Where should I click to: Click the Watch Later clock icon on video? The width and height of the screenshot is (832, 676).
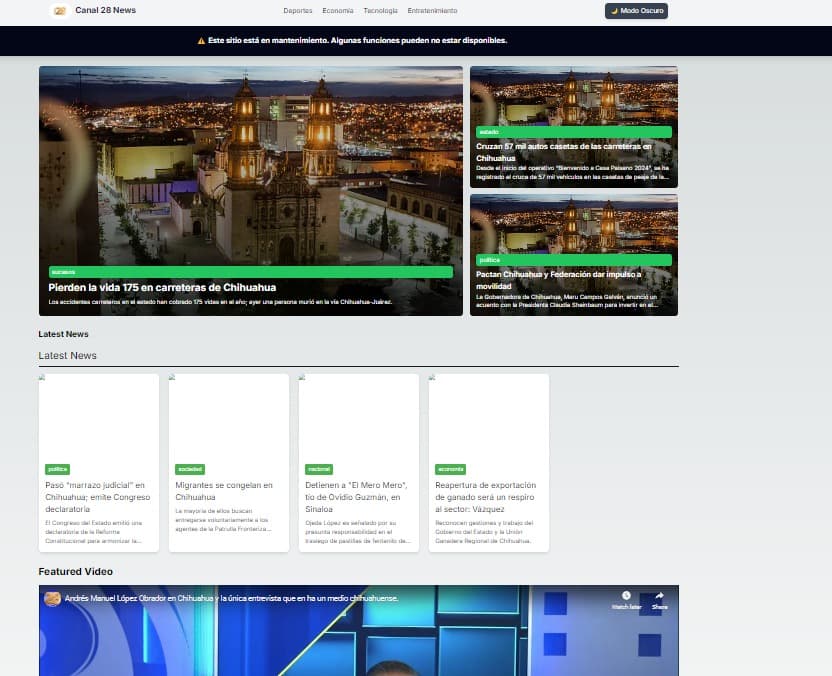tap(626, 596)
